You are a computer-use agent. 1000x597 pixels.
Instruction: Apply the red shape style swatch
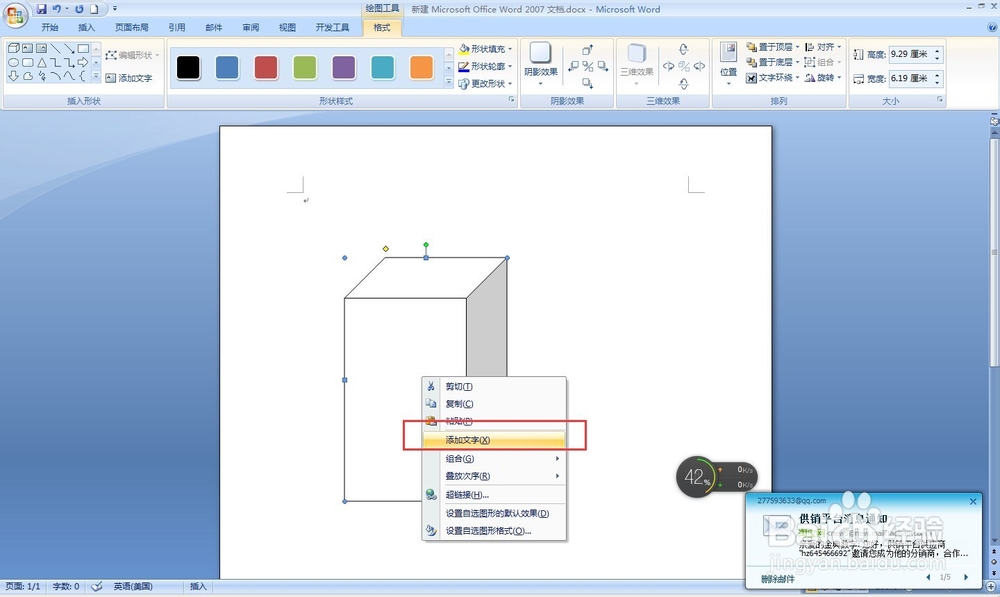(x=266, y=67)
